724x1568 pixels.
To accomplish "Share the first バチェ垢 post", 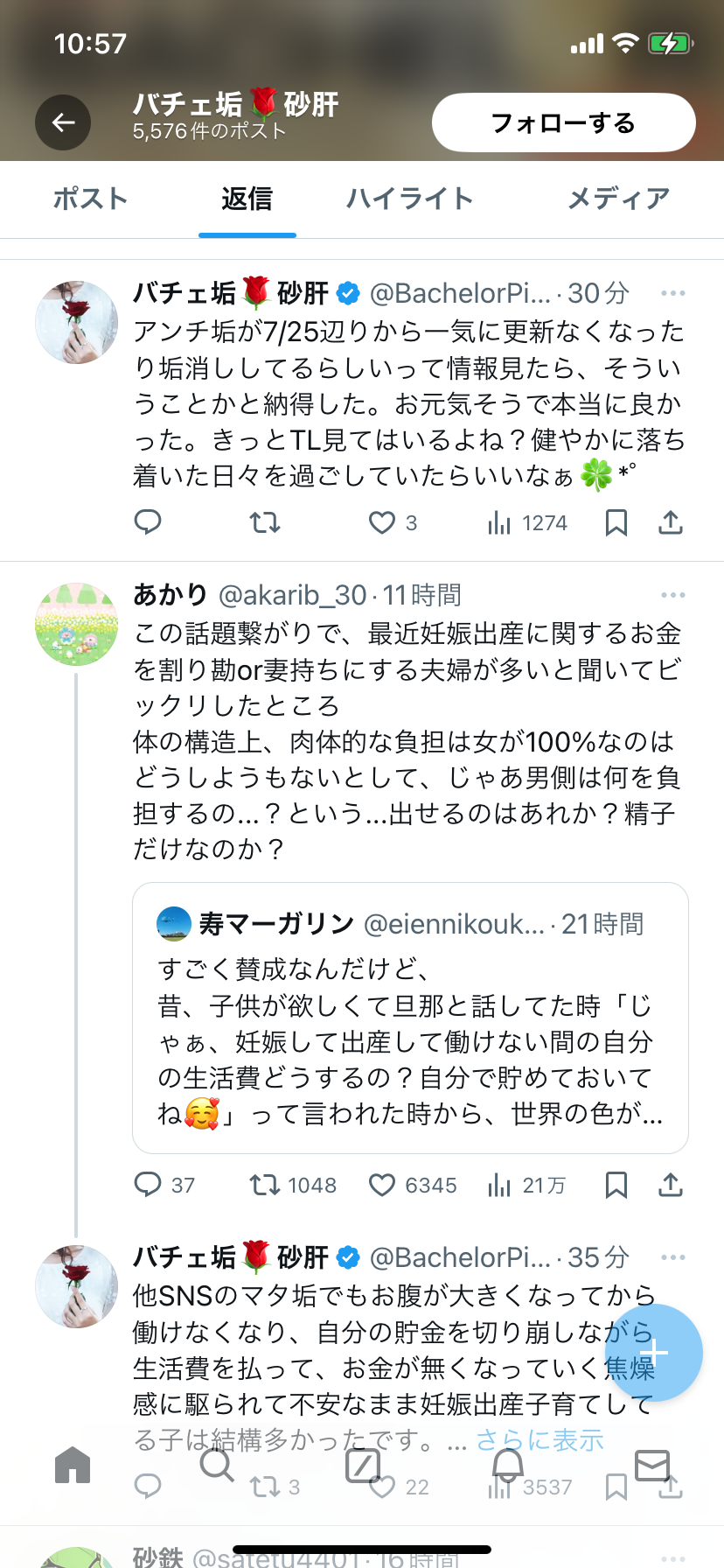I will point(670,522).
